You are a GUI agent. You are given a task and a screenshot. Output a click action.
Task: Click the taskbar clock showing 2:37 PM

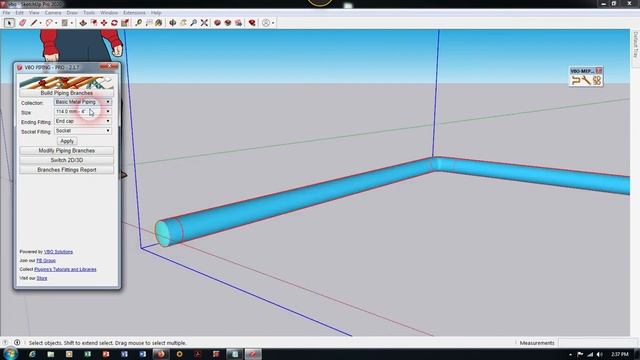coord(620,354)
